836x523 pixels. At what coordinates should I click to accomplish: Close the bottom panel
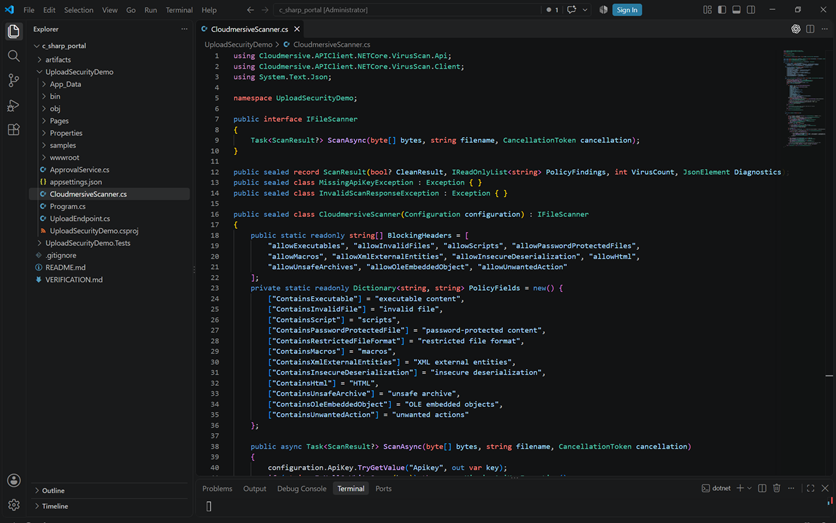coord(825,488)
